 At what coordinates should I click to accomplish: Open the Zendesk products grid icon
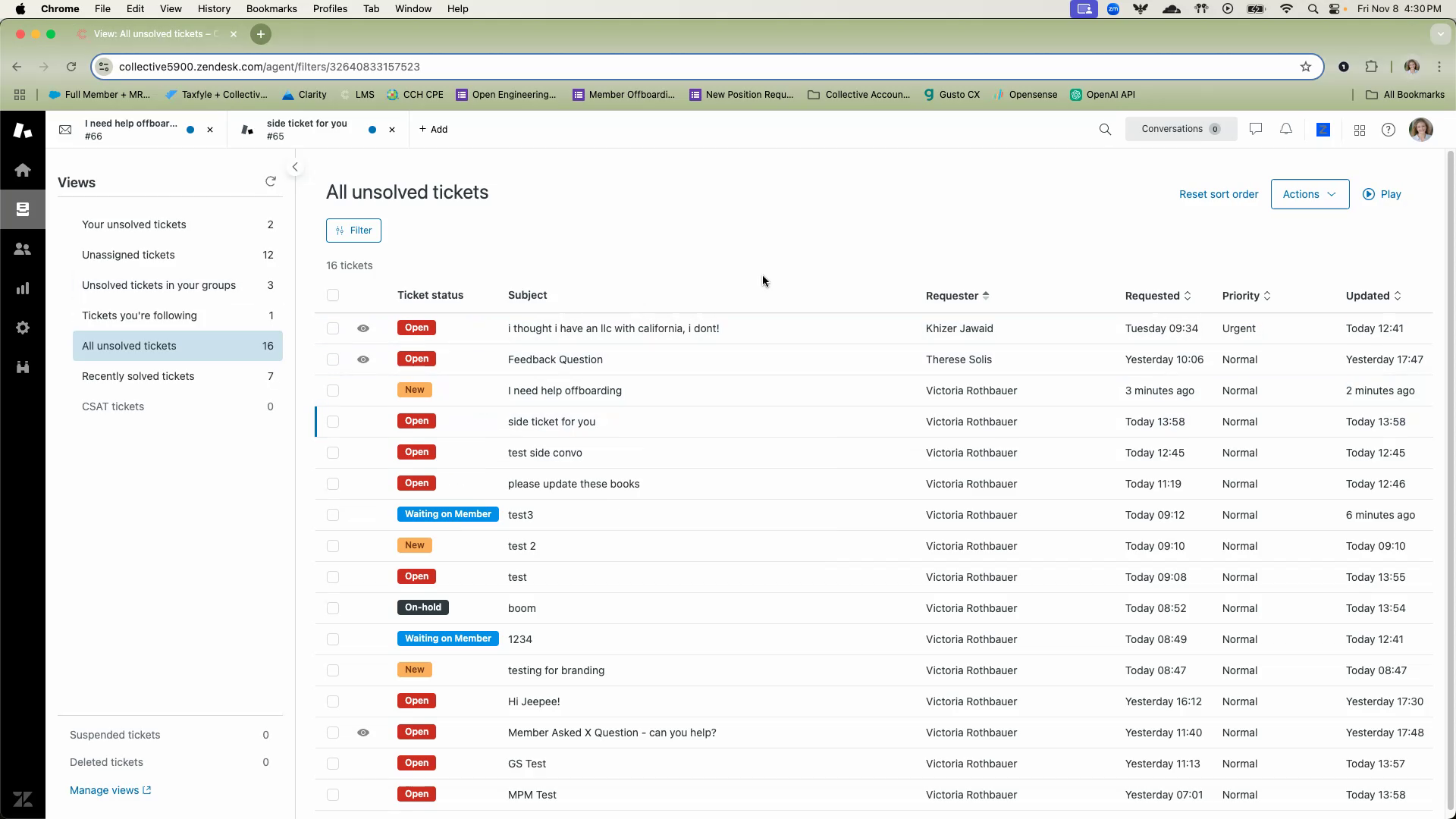click(x=1359, y=130)
